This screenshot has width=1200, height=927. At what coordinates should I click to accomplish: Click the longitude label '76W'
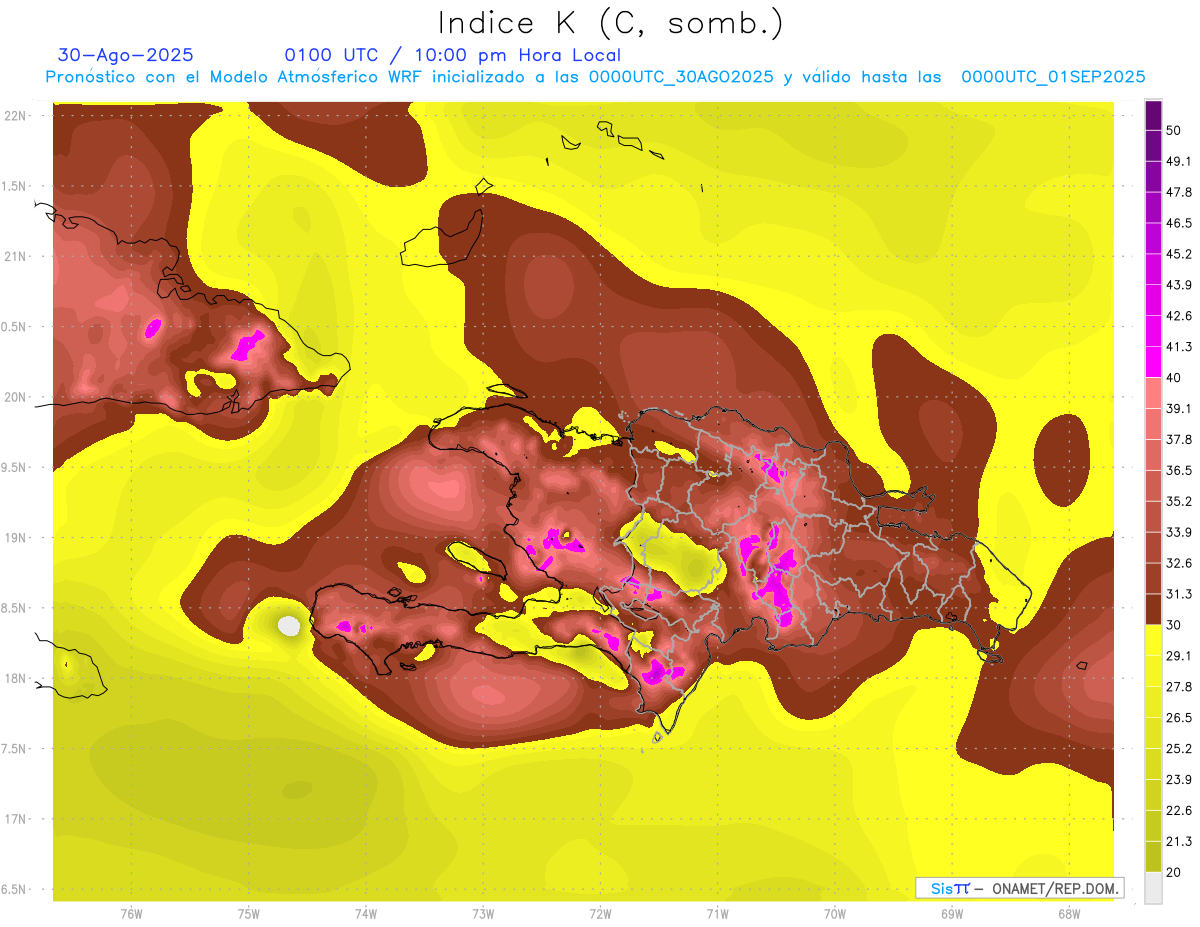pos(132,914)
